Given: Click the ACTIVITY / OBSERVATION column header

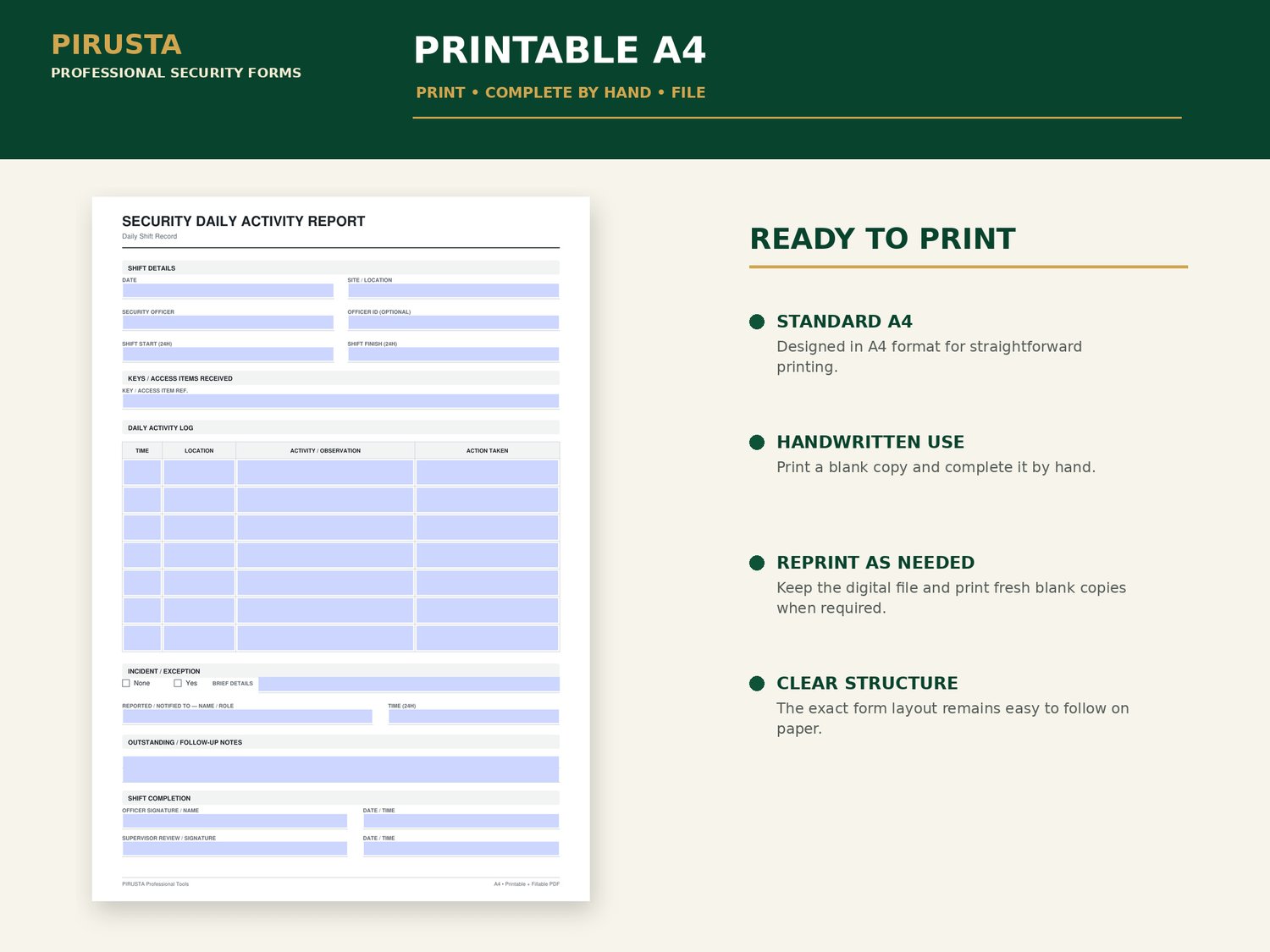Looking at the screenshot, I should (325, 451).
